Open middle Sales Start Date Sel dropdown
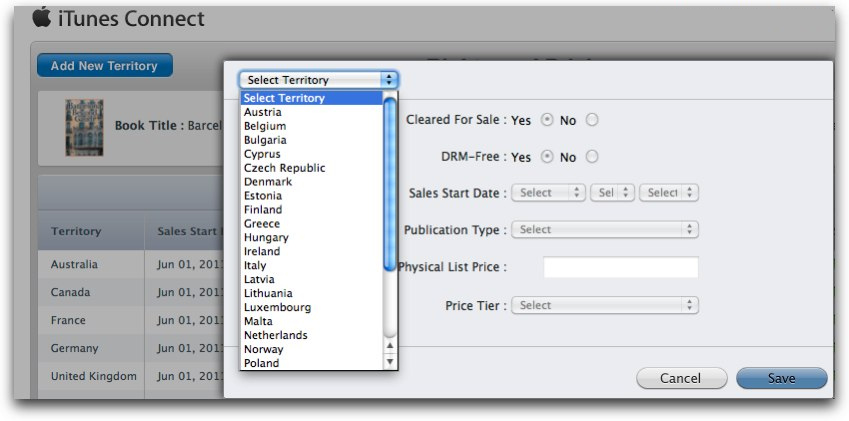This screenshot has height=421, width=849. click(x=612, y=193)
